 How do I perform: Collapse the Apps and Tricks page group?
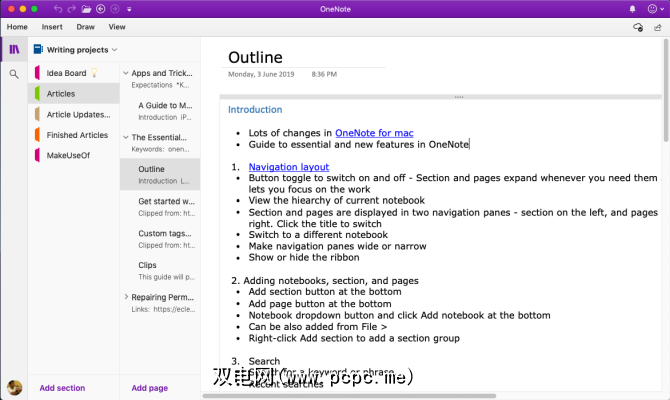125,73
